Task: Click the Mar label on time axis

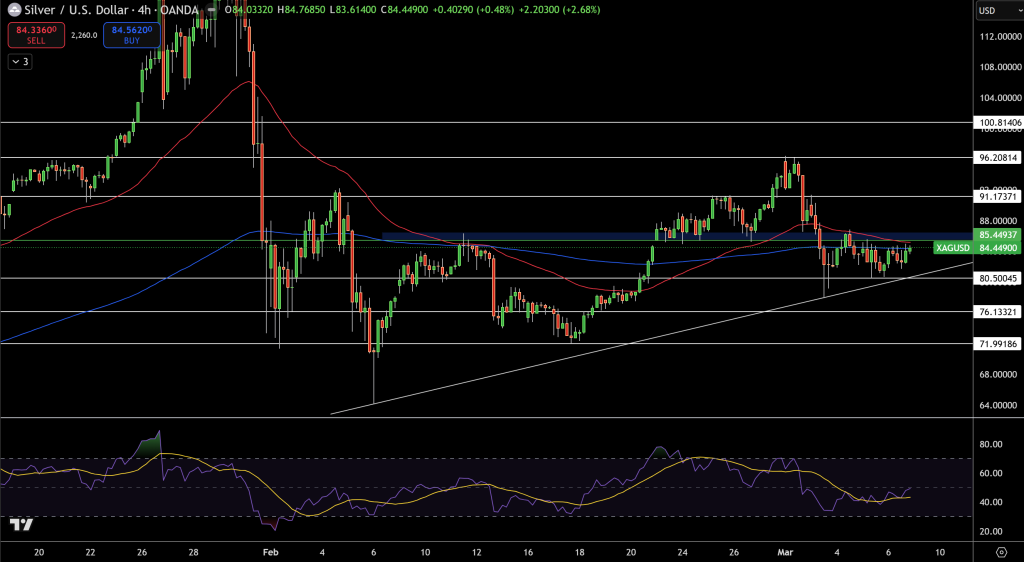Action: [786, 552]
